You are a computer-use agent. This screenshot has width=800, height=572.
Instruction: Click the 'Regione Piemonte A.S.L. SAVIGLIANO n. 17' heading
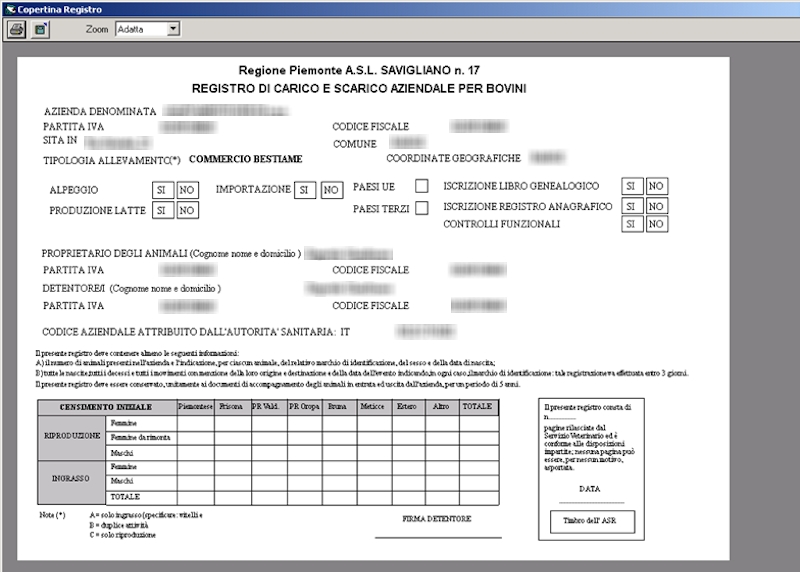(359, 70)
